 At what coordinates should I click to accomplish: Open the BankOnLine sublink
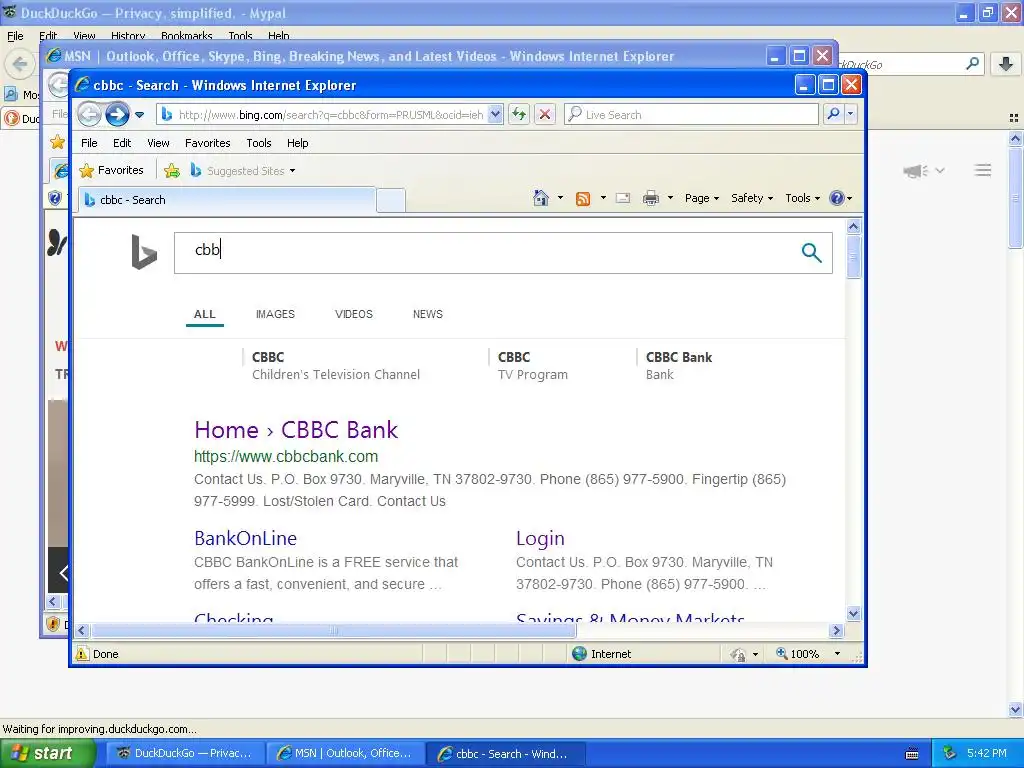click(246, 538)
